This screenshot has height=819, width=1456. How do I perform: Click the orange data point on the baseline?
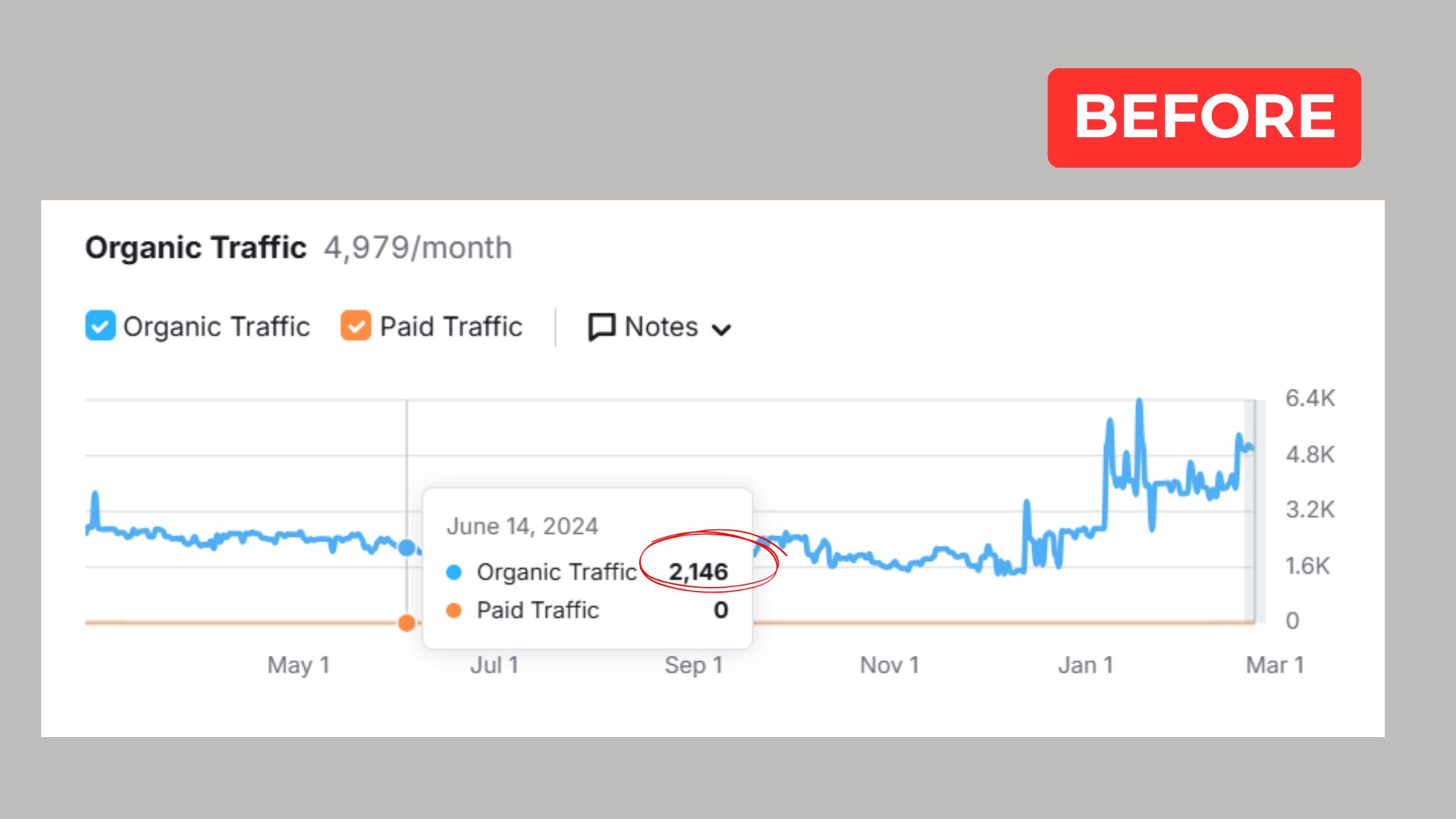click(x=406, y=623)
